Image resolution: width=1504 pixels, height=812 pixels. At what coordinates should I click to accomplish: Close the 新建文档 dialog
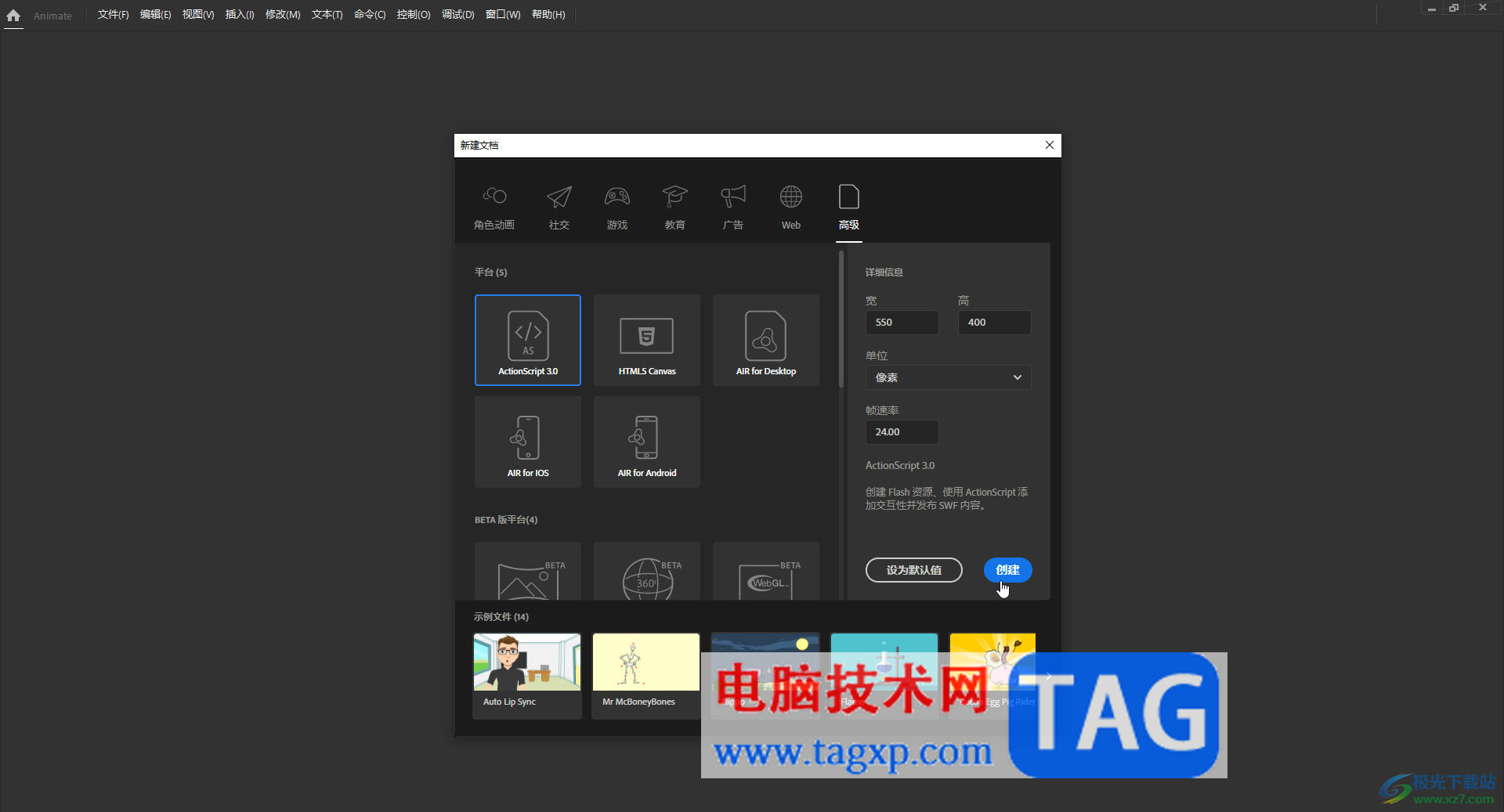pyautogui.click(x=1050, y=145)
